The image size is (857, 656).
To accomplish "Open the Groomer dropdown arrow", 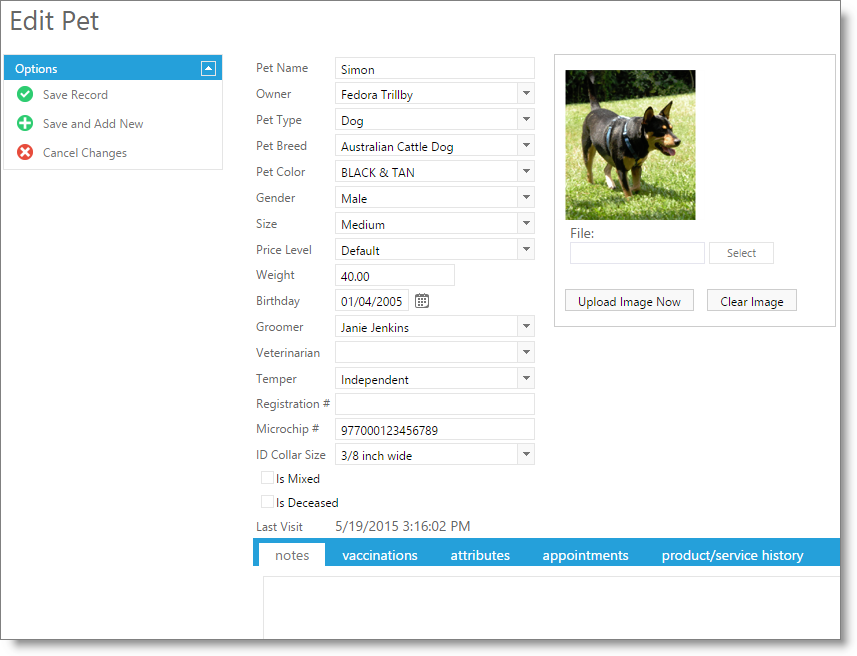I will click(526, 326).
